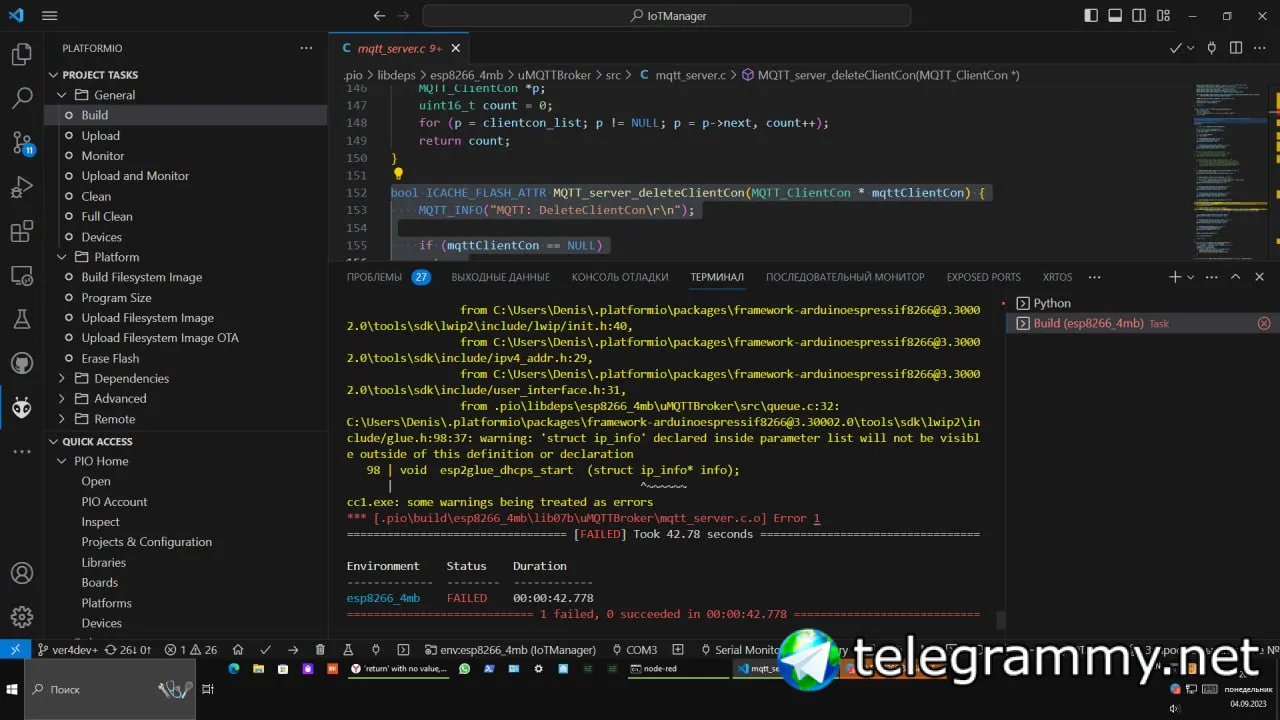This screenshot has height=720, width=1280.
Task: Open the Customize Layout icon
Action: [x=1163, y=16]
